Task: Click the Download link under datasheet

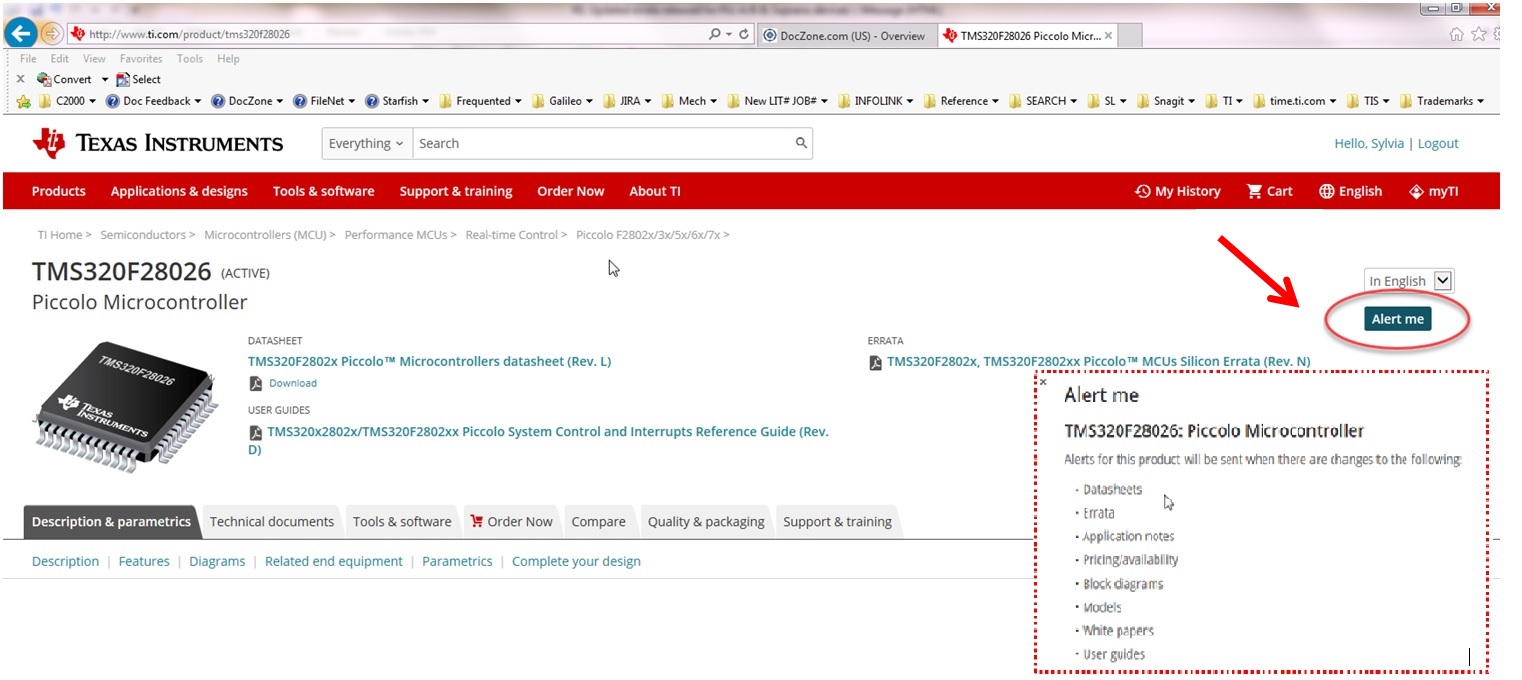Action: point(293,383)
